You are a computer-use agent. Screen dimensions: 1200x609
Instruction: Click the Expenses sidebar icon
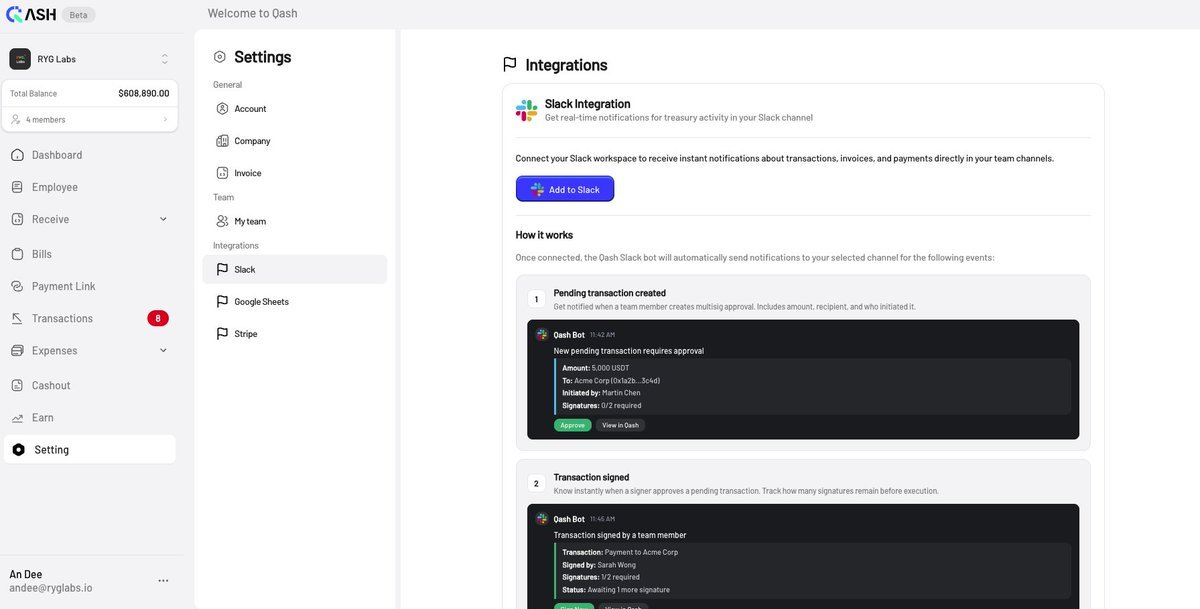pyautogui.click(x=18, y=350)
